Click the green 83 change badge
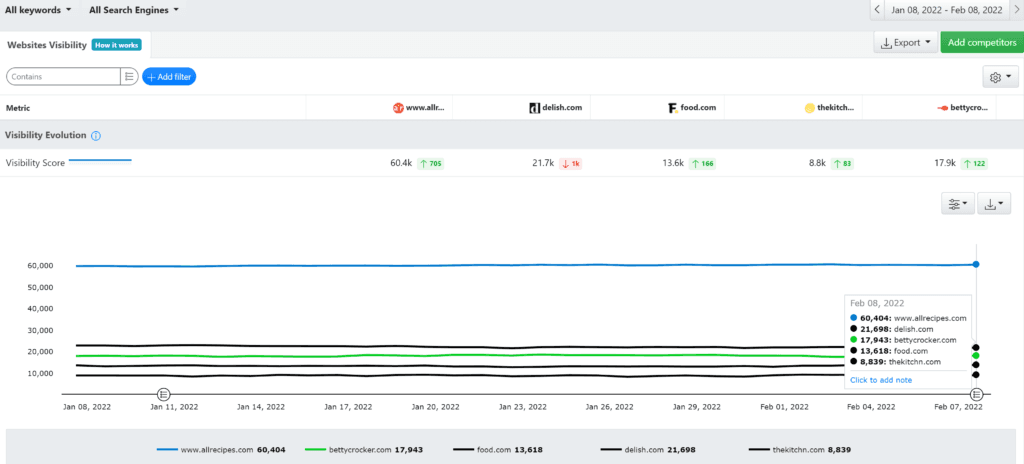 coord(844,163)
